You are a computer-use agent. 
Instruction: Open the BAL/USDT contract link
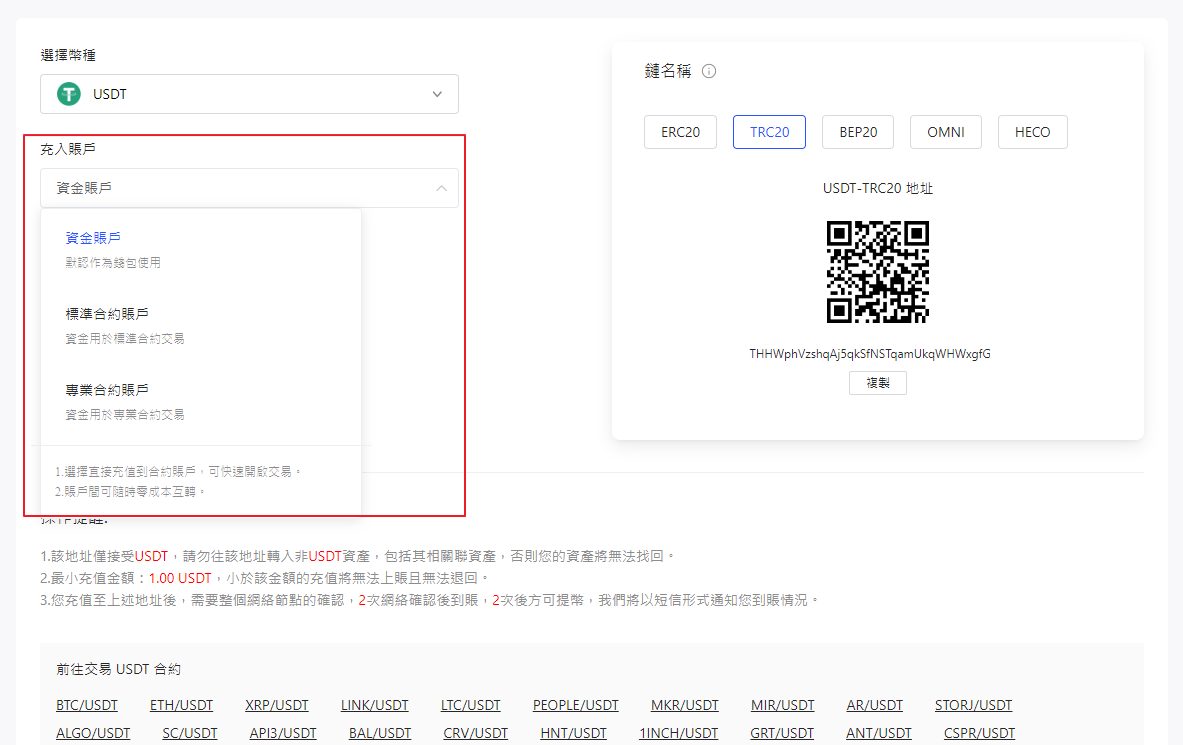coord(379,733)
